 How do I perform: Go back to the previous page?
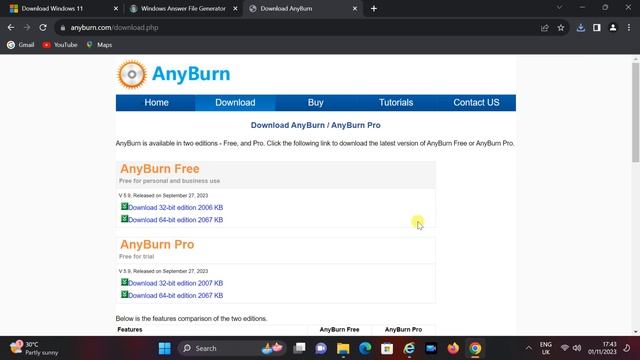point(11,28)
